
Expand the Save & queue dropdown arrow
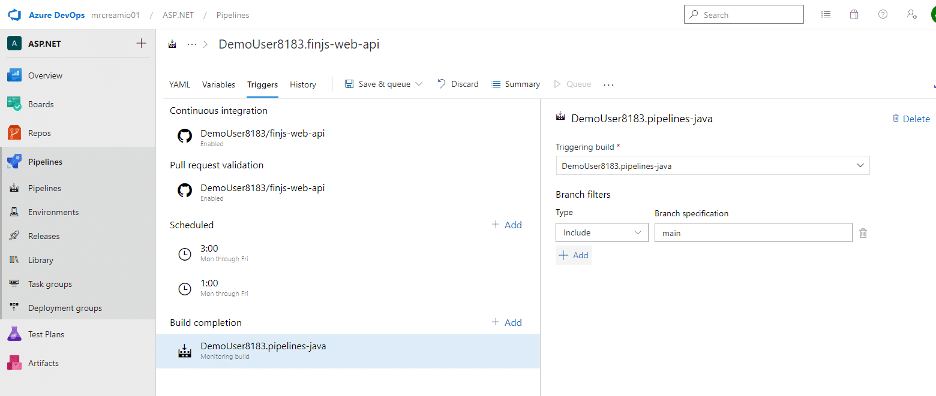[x=418, y=84]
